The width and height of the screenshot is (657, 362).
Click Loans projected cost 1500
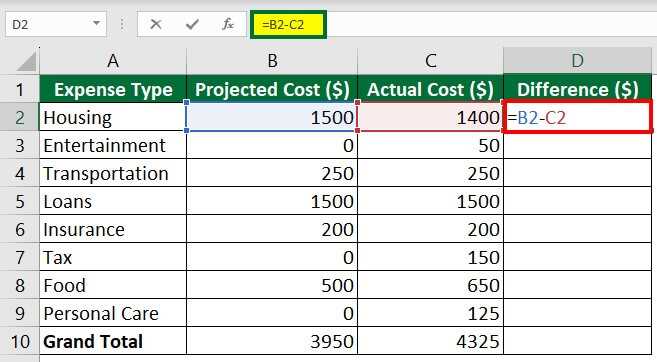click(x=272, y=202)
